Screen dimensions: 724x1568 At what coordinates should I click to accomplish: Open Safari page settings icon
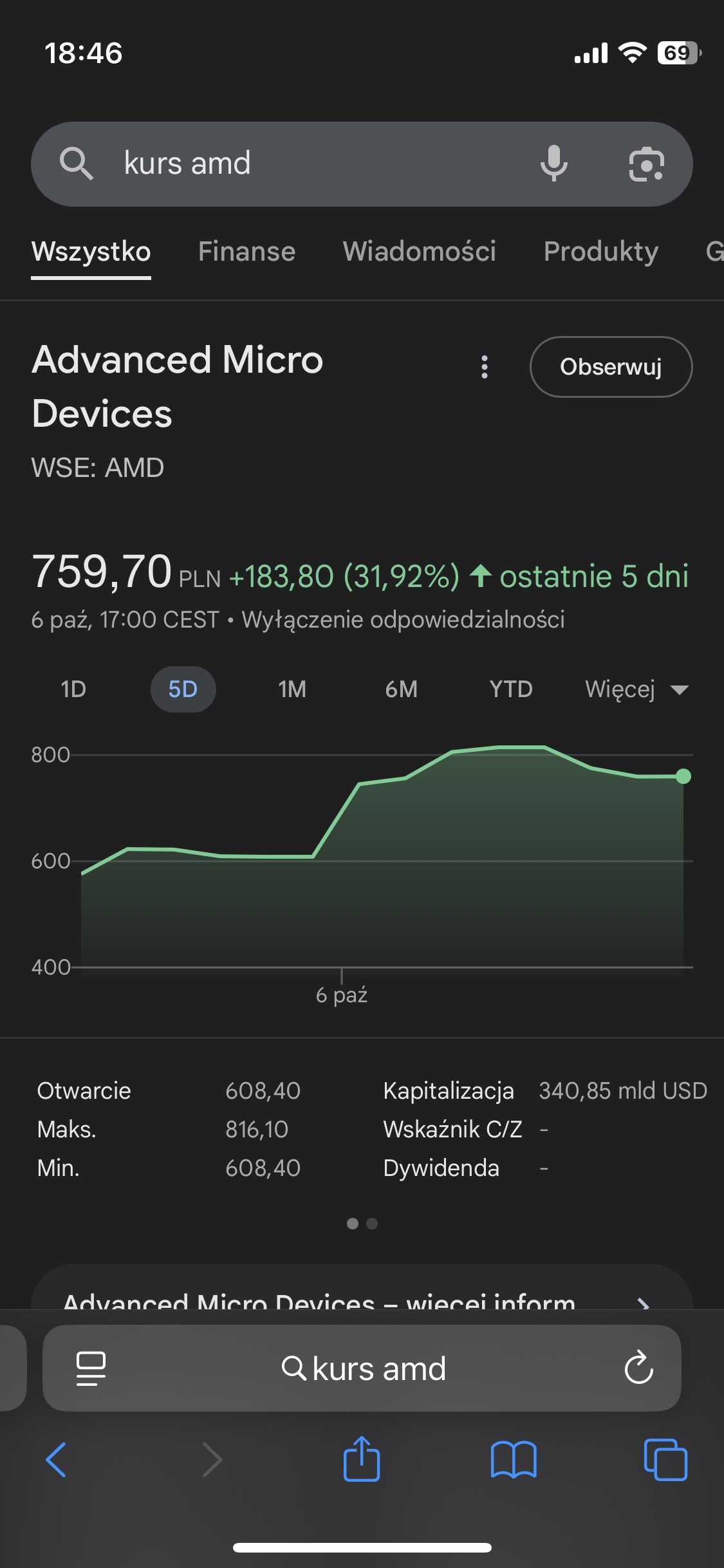click(91, 1368)
